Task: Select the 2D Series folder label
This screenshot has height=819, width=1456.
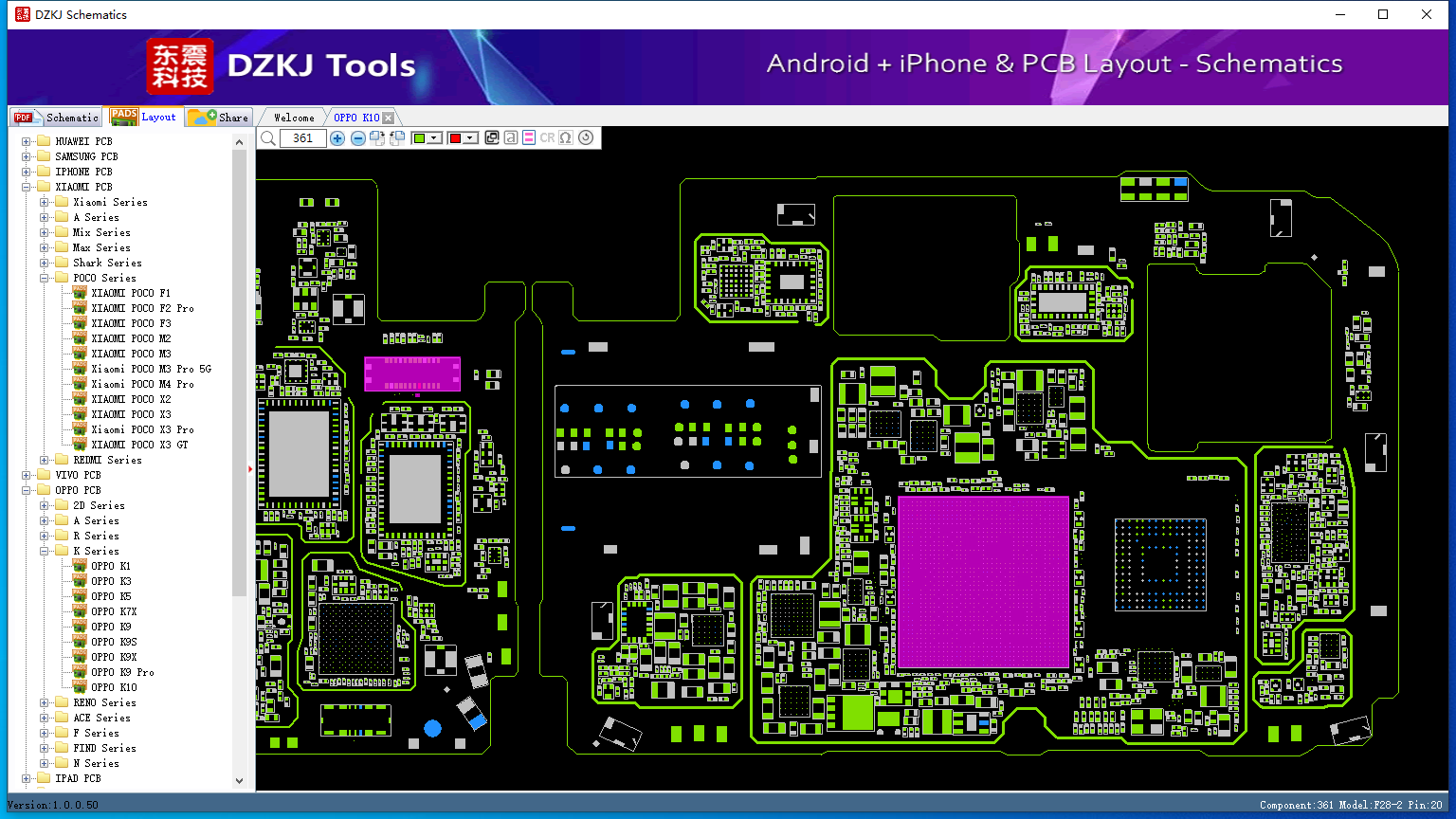Action: (x=99, y=505)
